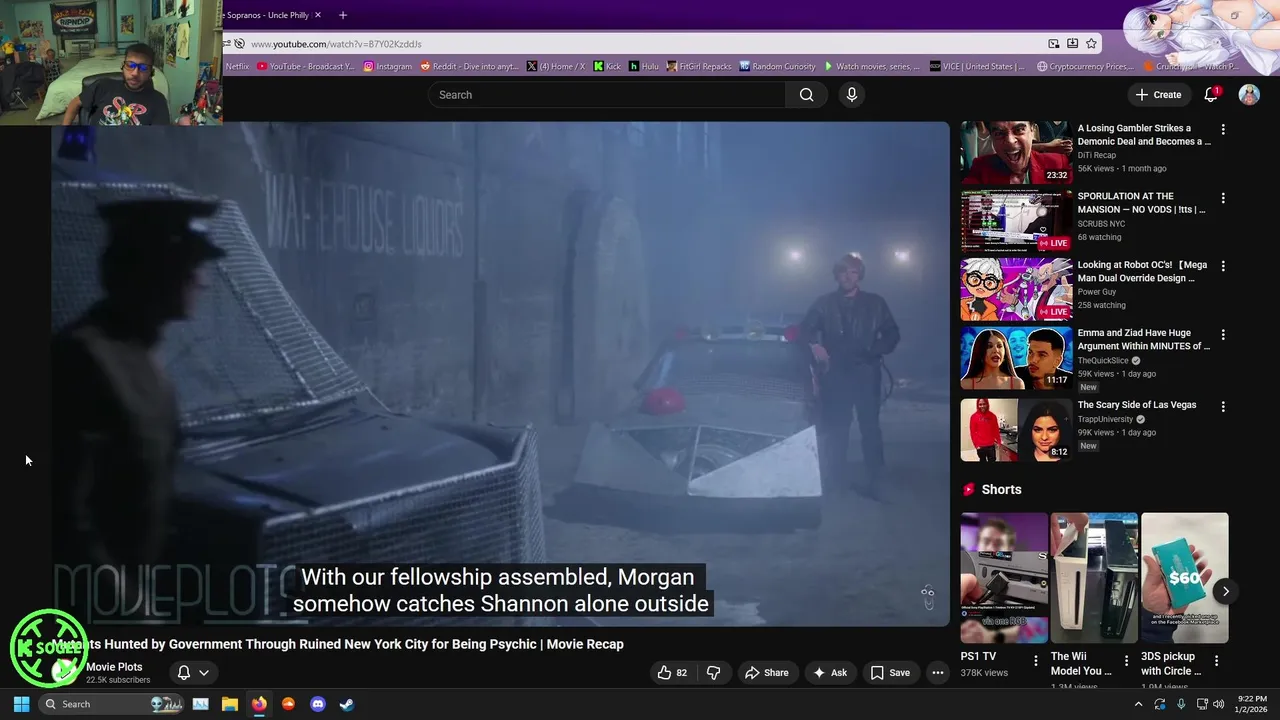The width and height of the screenshot is (1280, 720).
Task: Click the Create button
Action: [1159, 95]
